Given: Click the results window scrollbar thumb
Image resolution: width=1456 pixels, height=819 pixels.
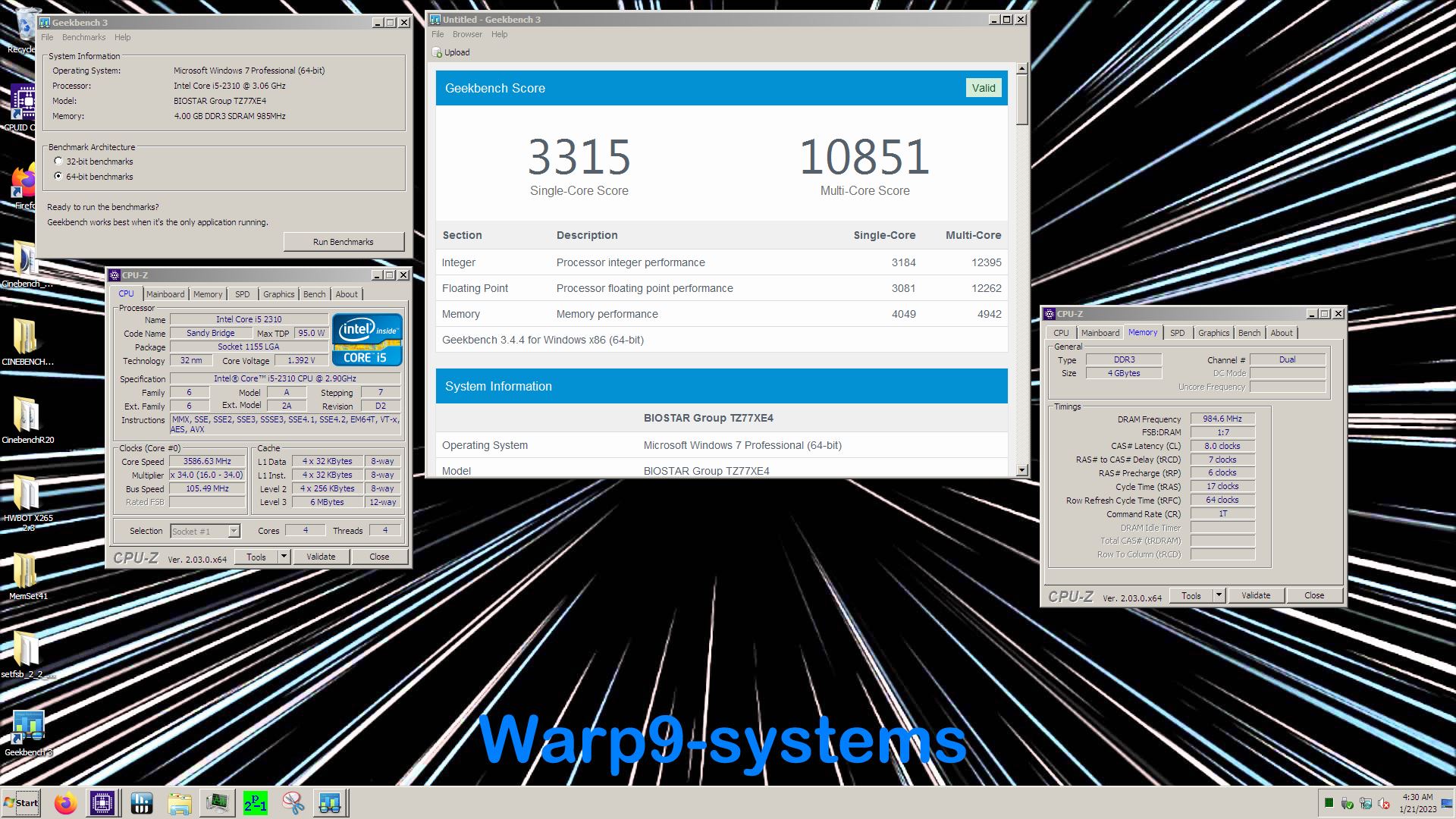Looking at the screenshot, I should [x=1021, y=99].
